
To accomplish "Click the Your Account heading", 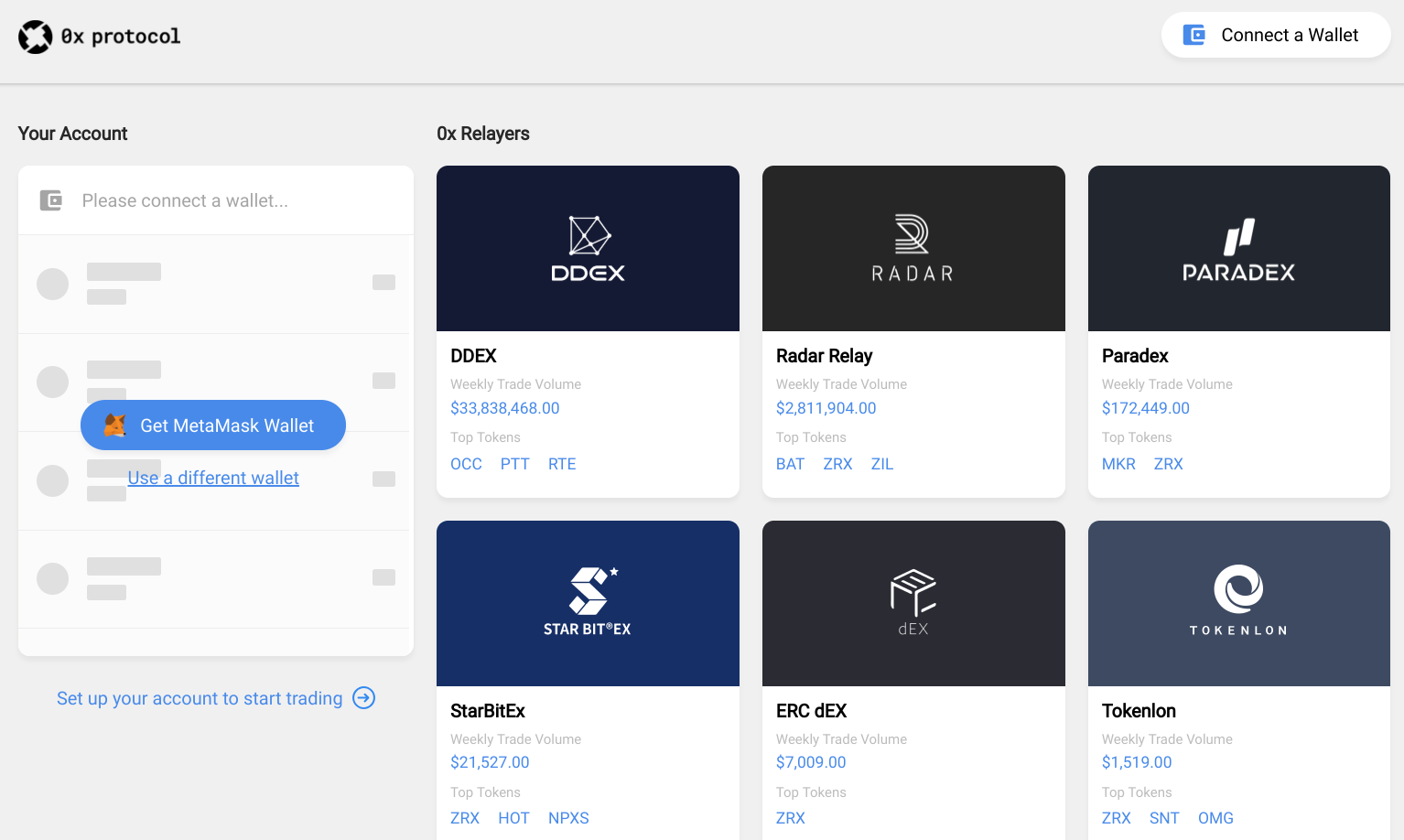I will tap(73, 134).
